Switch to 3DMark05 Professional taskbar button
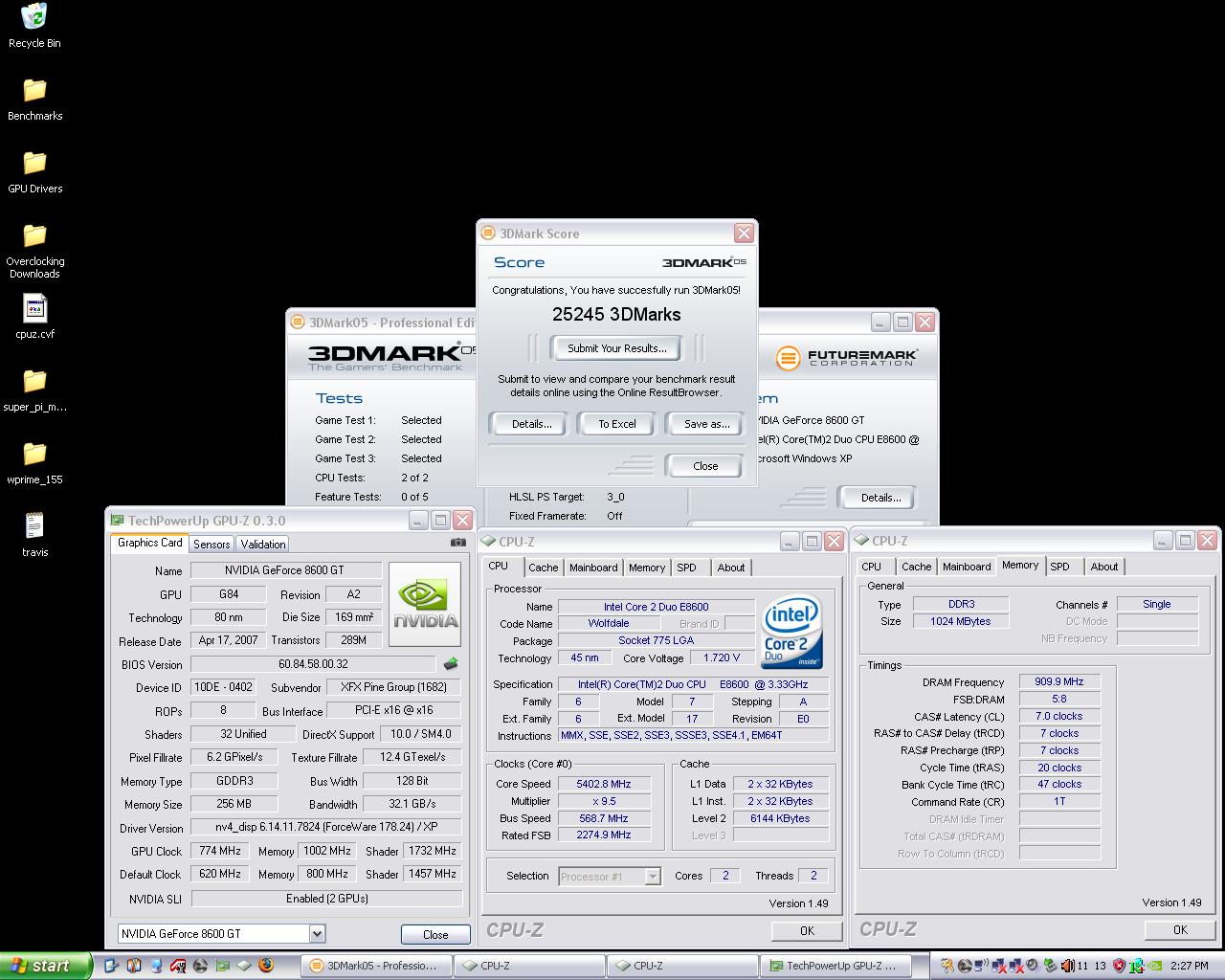The image size is (1225, 980). click(x=377, y=966)
